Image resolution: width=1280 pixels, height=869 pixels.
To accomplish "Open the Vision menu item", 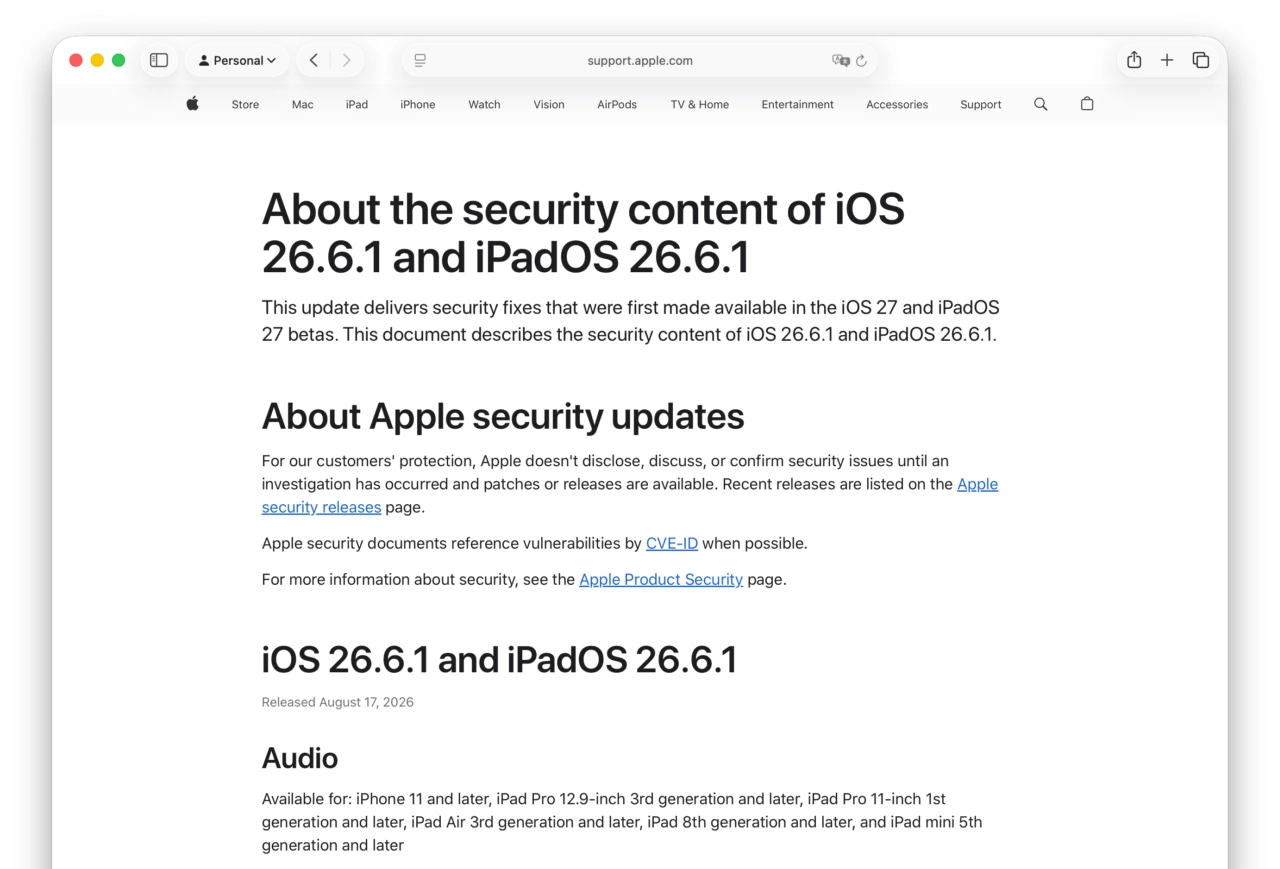I will (549, 104).
